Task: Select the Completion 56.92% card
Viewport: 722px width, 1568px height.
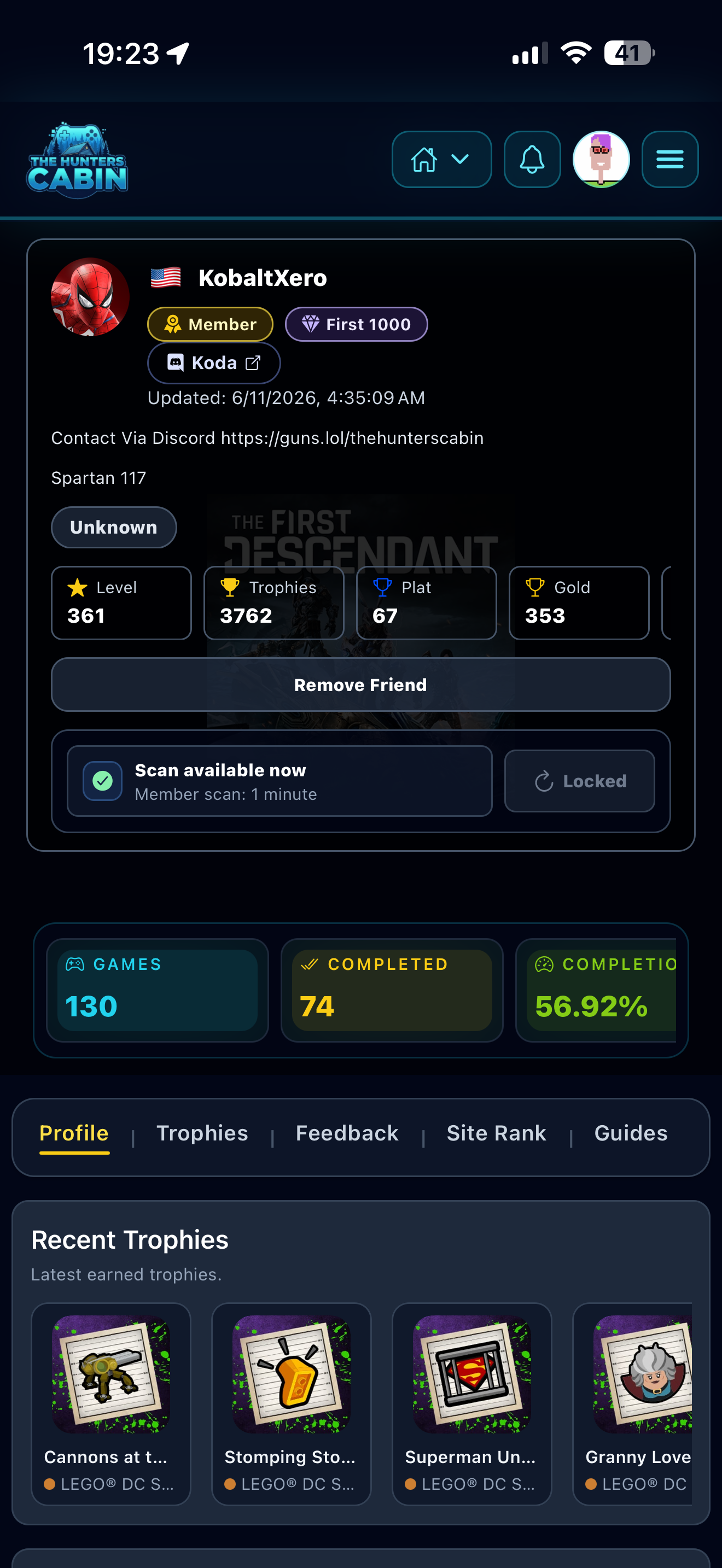Action: click(596, 990)
